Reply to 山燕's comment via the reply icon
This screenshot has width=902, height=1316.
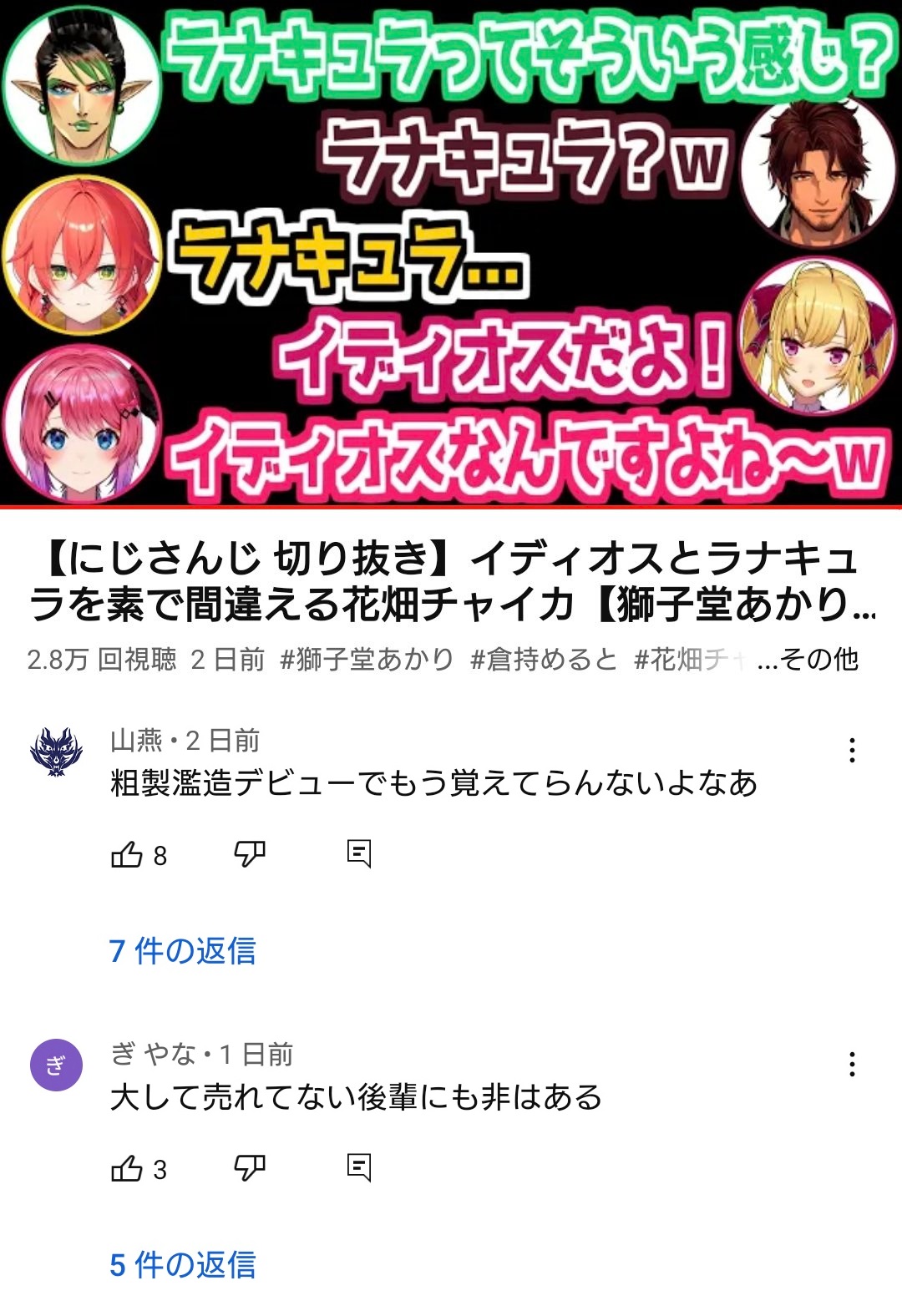click(359, 853)
